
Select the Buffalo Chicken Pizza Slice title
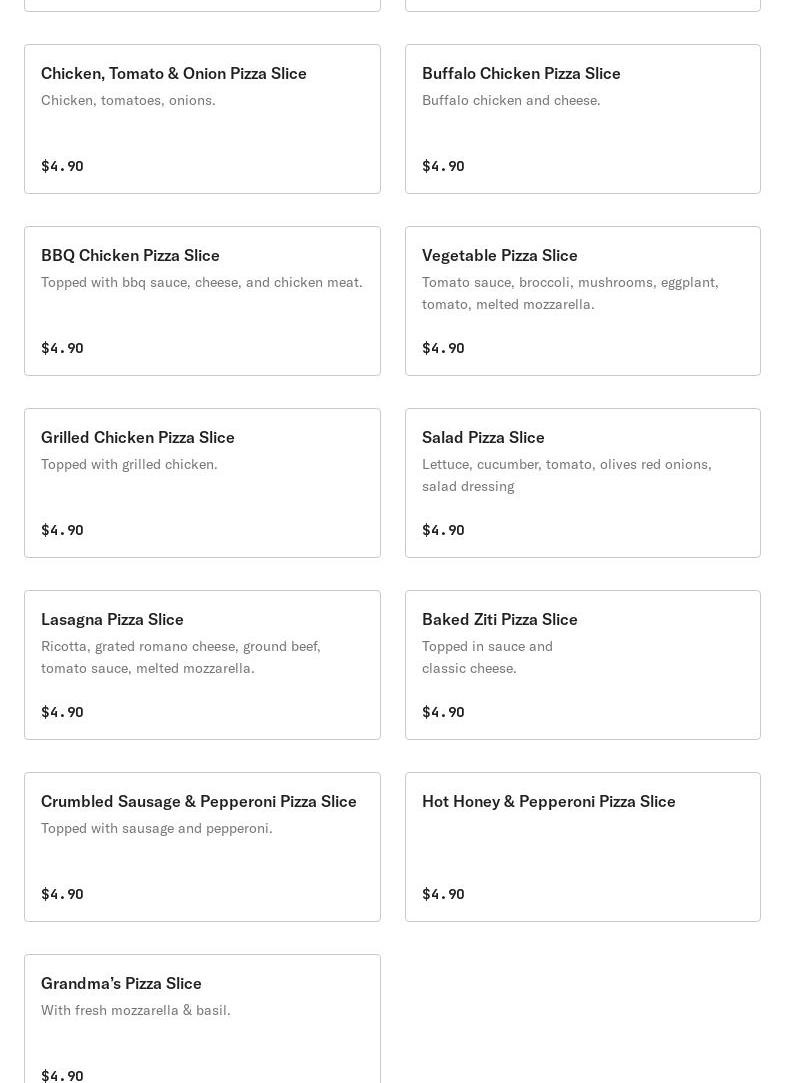(521, 73)
